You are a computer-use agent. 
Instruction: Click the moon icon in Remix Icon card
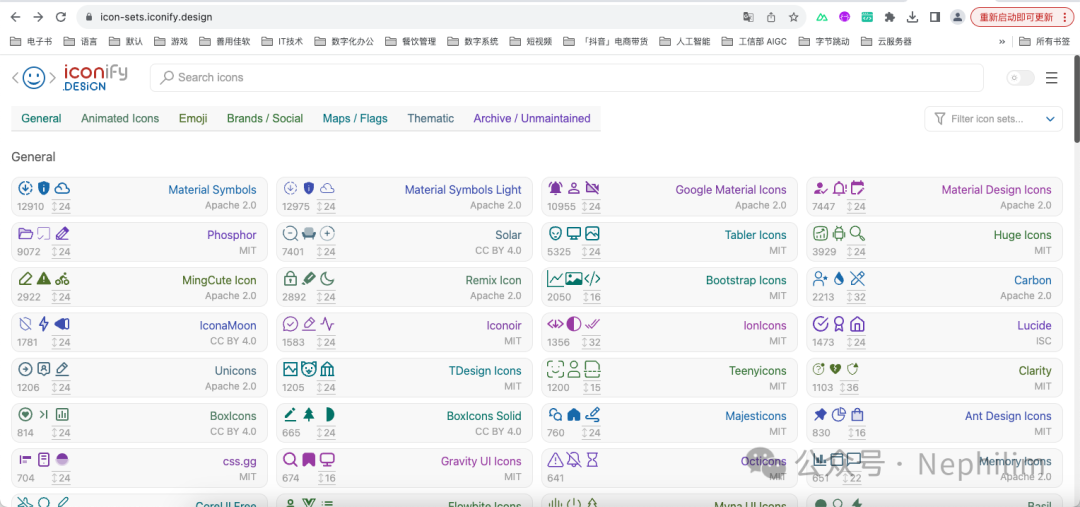pyautogui.click(x=327, y=278)
